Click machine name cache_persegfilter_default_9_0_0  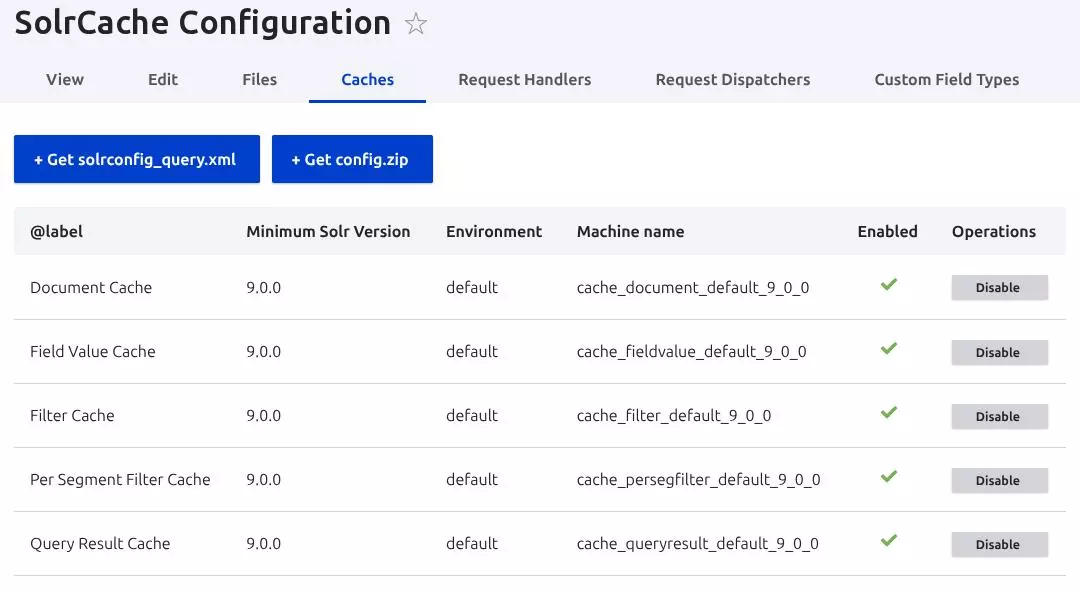(x=698, y=480)
